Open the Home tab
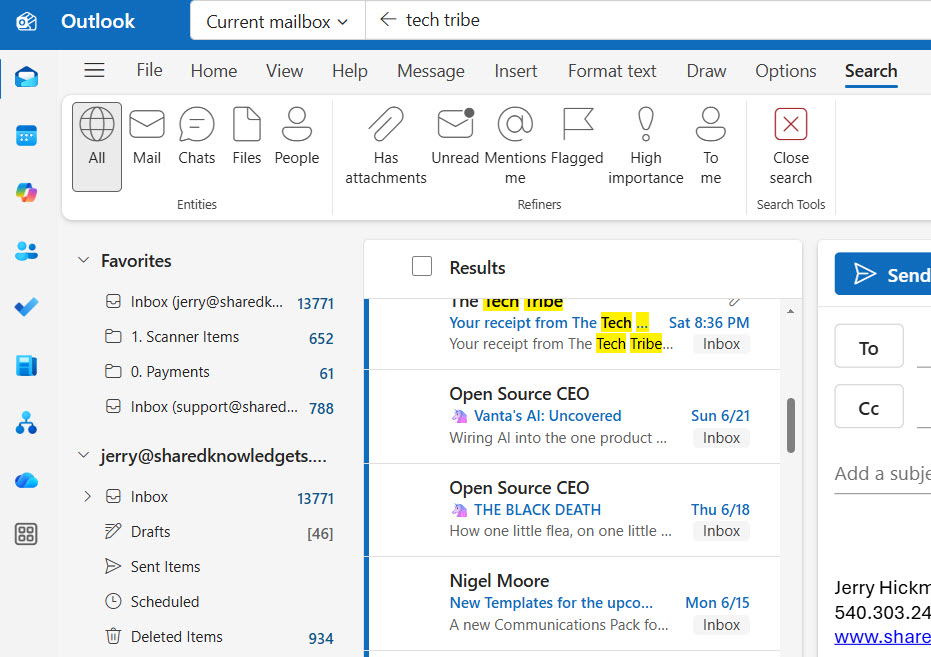 coord(214,71)
